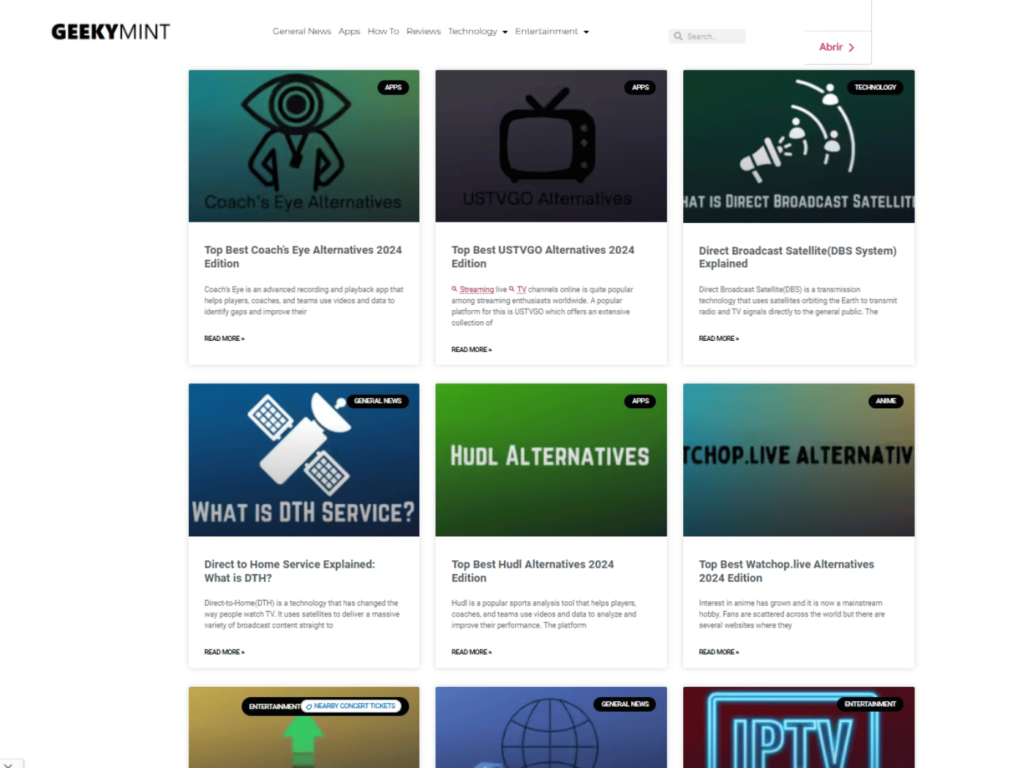Image resolution: width=1024 pixels, height=768 pixels.
Task: Open the Reviews section from the navbar
Action: tap(423, 31)
